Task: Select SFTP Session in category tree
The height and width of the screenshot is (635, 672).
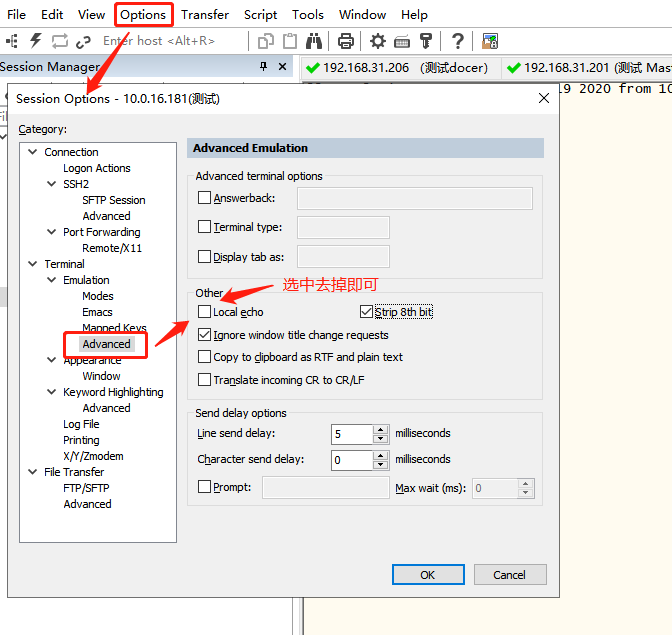Action: tap(114, 200)
